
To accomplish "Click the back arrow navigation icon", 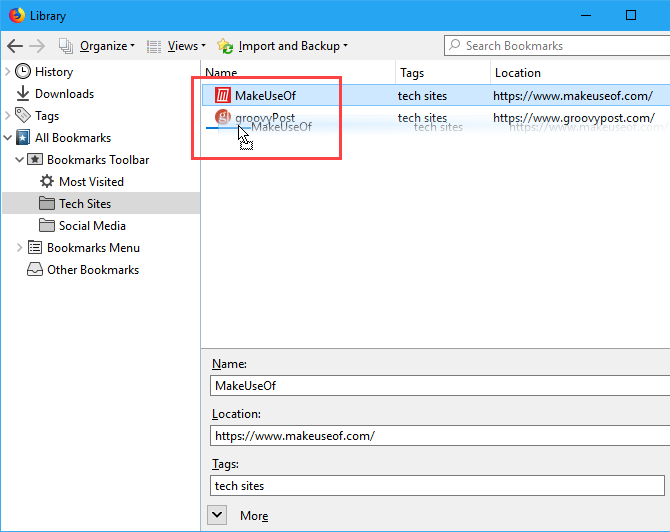I will (14, 46).
